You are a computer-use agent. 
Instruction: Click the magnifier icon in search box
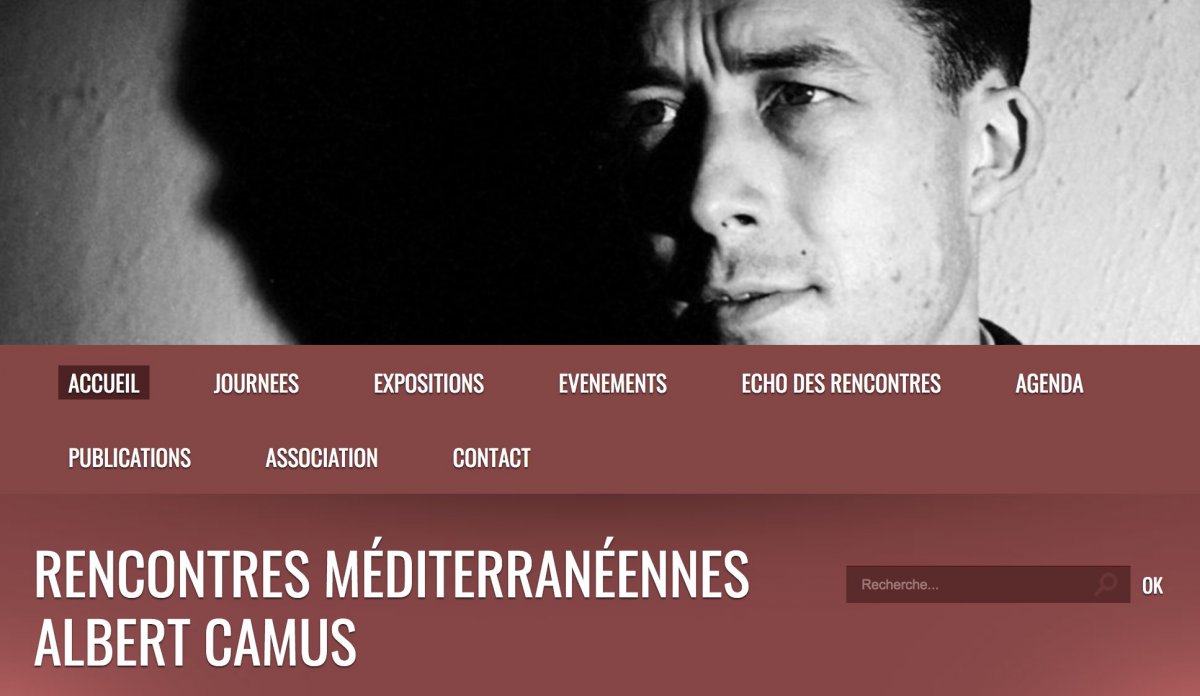click(x=1106, y=584)
